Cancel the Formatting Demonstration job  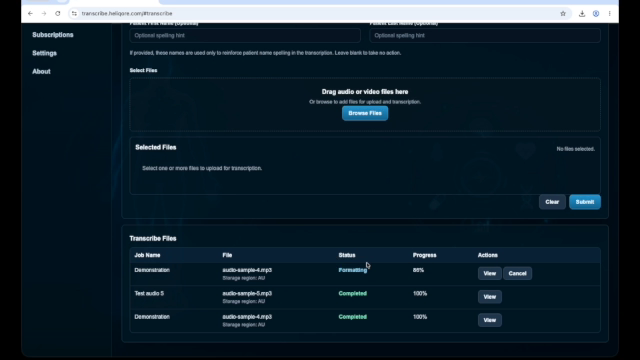(517, 273)
